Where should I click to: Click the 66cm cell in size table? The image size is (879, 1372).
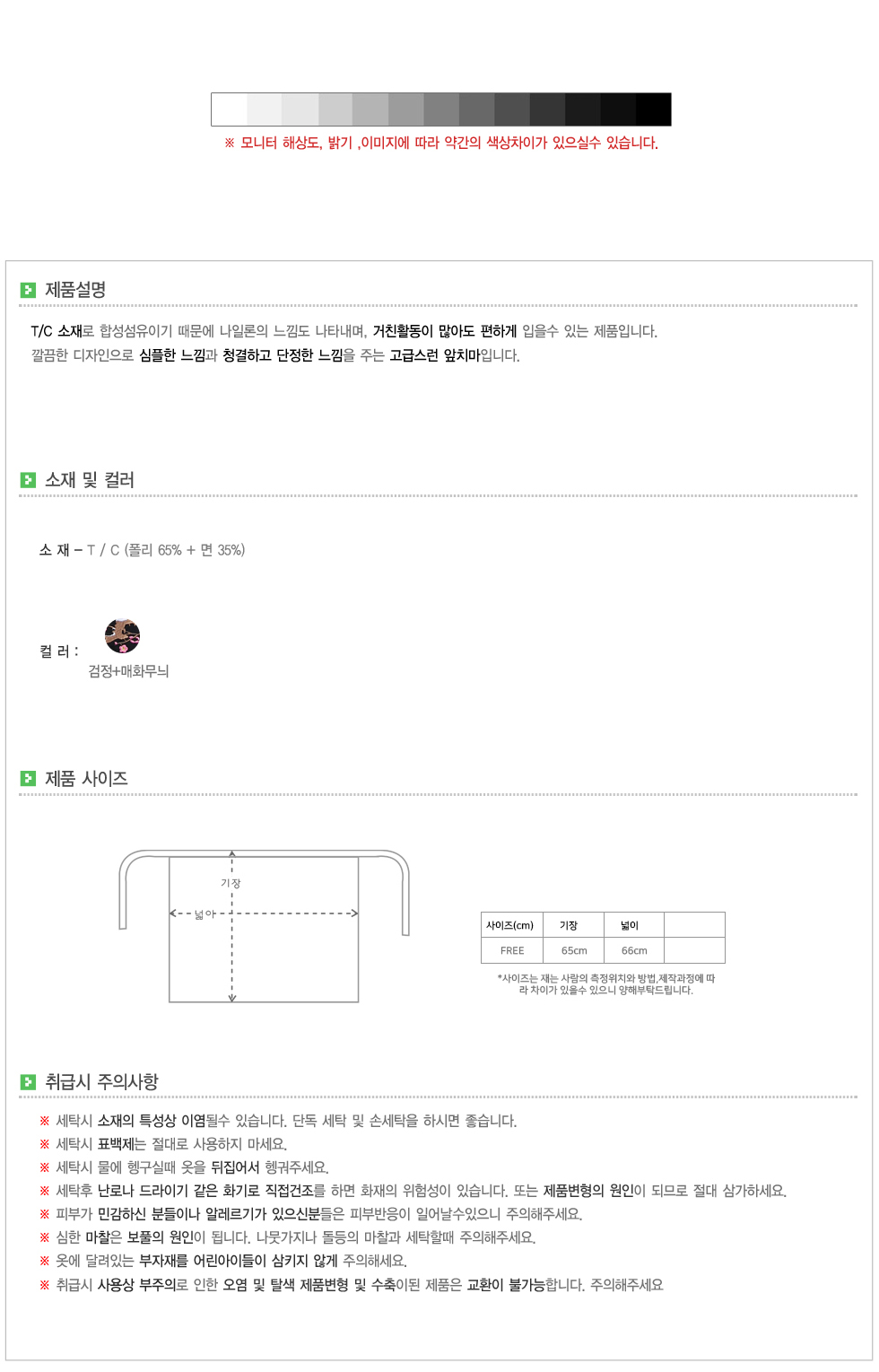634,951
